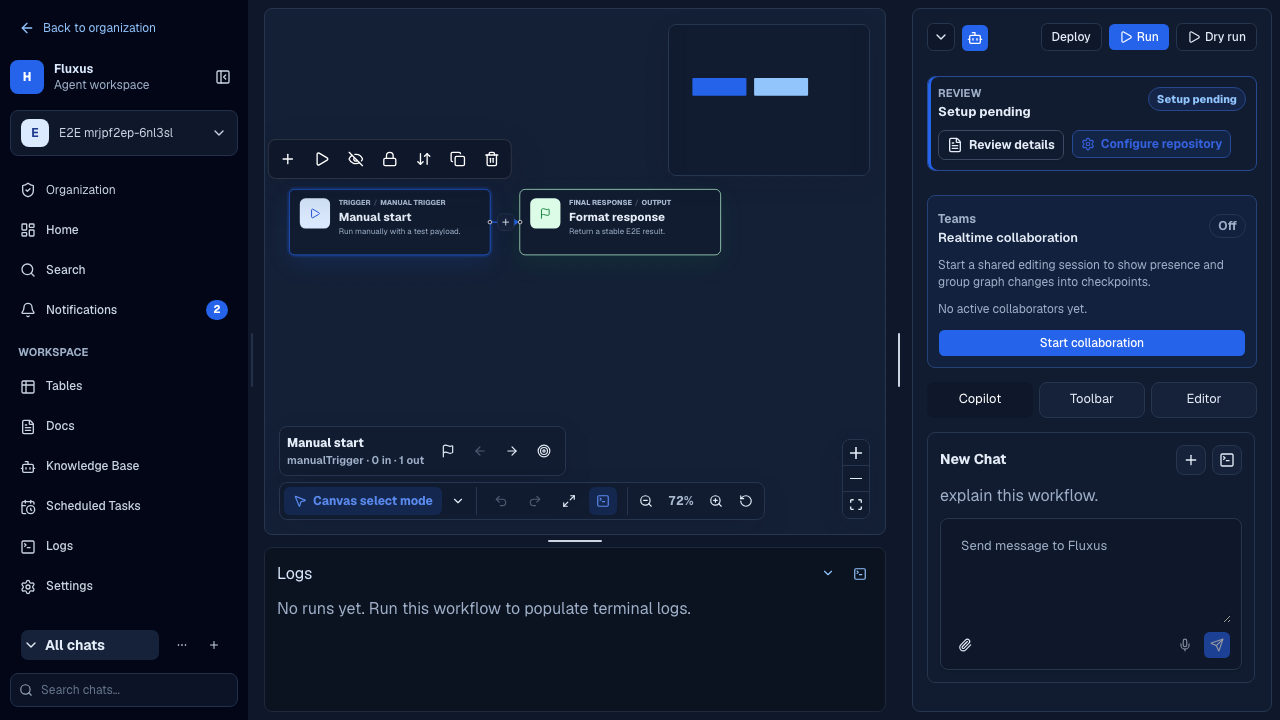Toggle node visibility with the crossed-eye icon
The width and height of the screenshot is (1280, 720).
tap(356, 159)
